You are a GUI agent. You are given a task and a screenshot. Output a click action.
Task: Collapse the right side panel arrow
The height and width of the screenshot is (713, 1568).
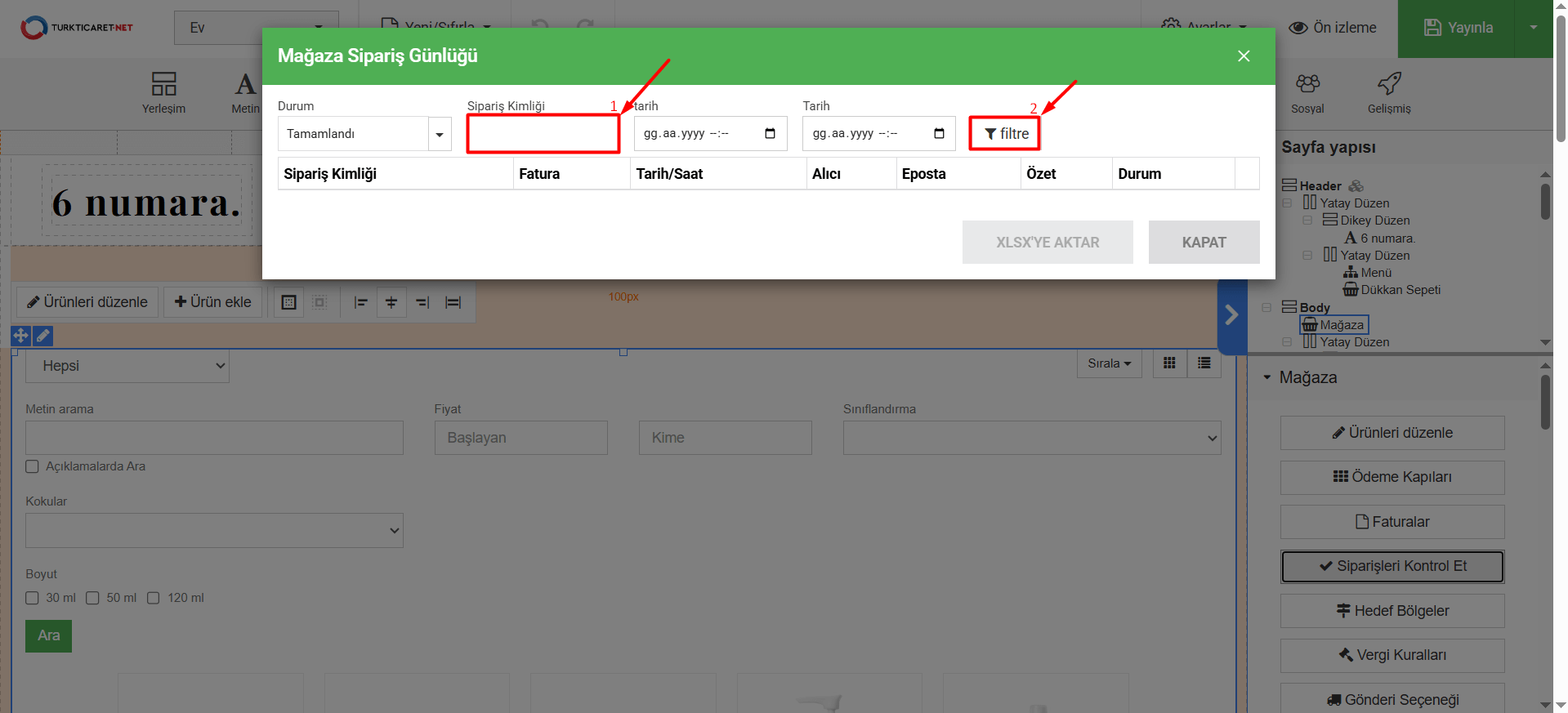pos(1231,314)
